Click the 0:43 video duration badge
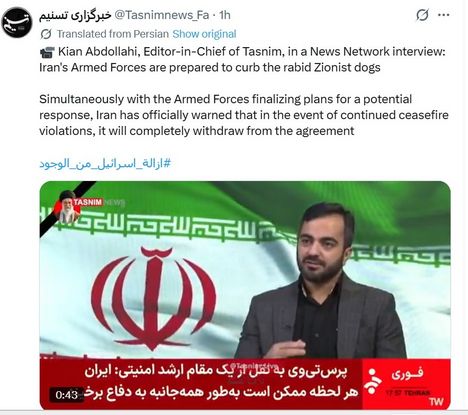The width and height of the screenshot is (468, 415). (67, 395)
